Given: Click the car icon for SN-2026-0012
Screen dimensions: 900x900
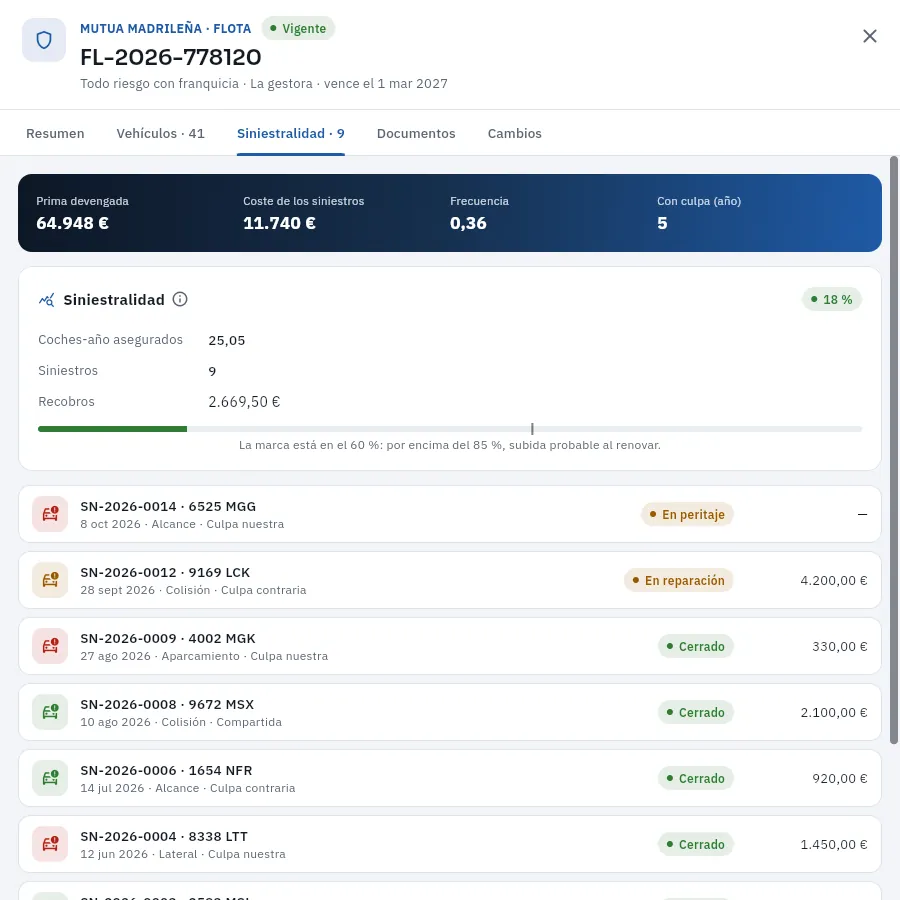Looking at the screenshot, I should tap(50, 580).
